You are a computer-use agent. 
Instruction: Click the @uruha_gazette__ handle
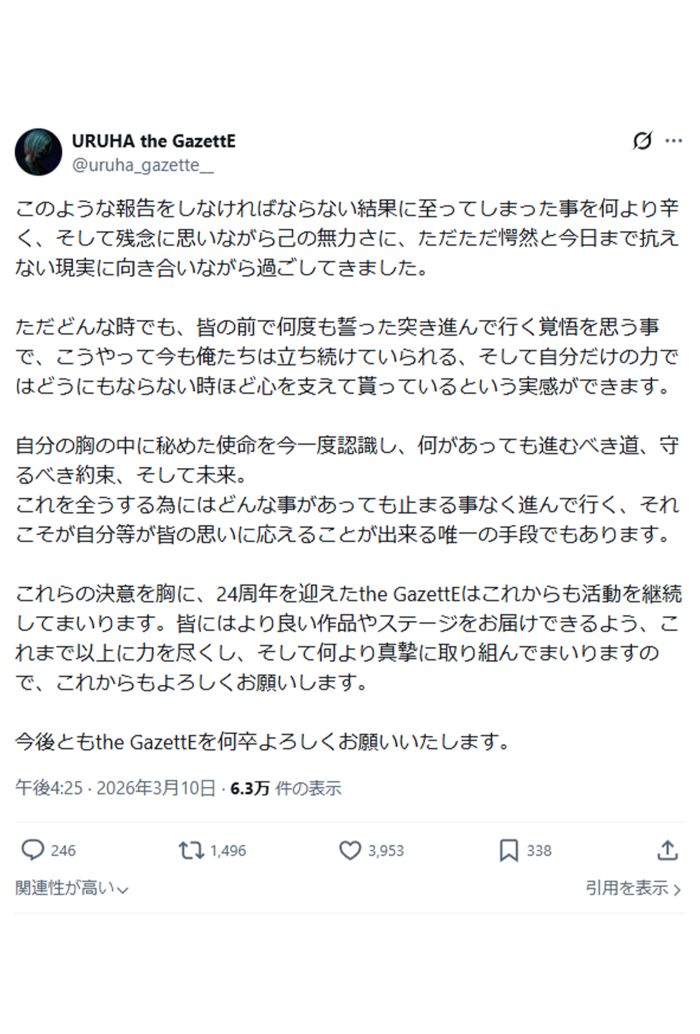(142, 162)
